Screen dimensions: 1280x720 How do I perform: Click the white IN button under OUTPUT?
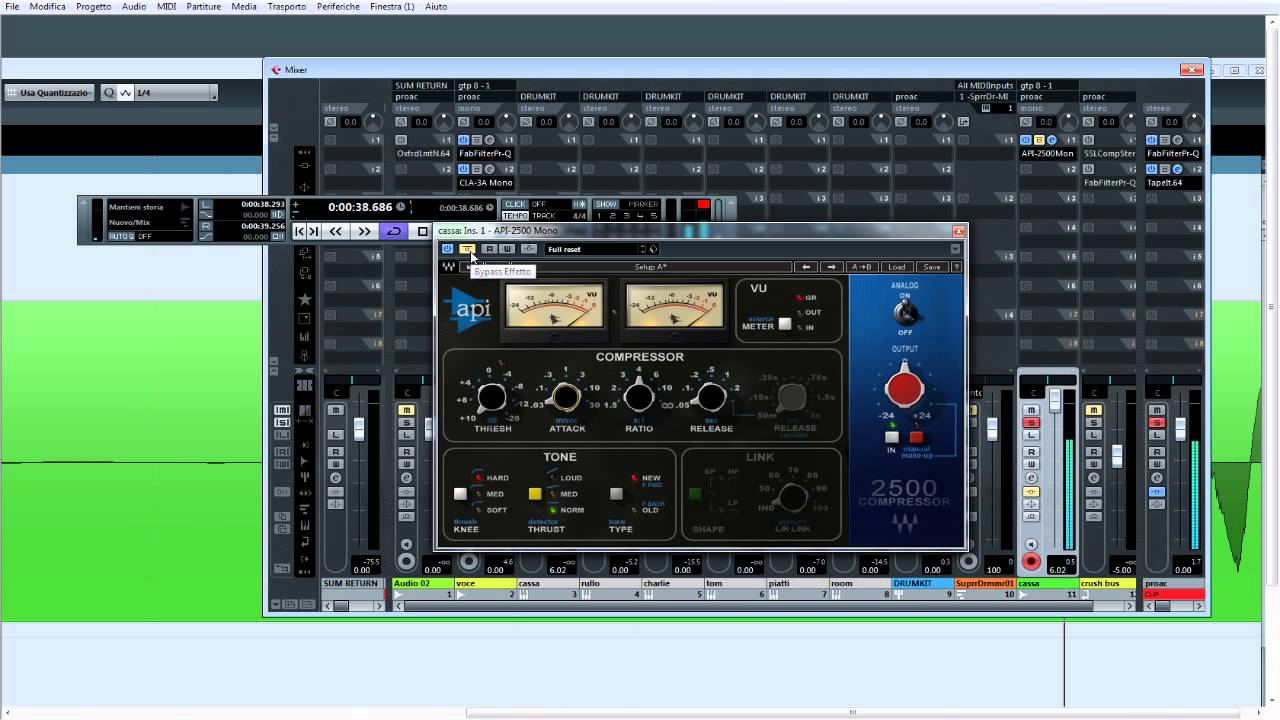click(892, 437)
